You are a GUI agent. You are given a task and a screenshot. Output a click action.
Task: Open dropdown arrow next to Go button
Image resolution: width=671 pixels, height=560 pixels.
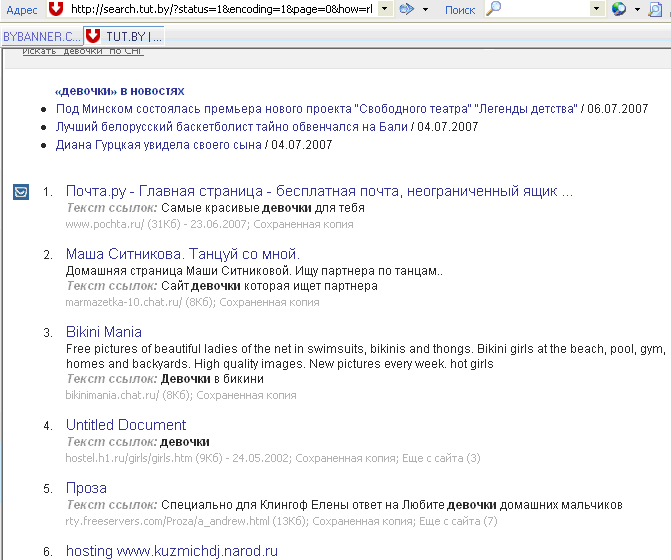point(425,9)
